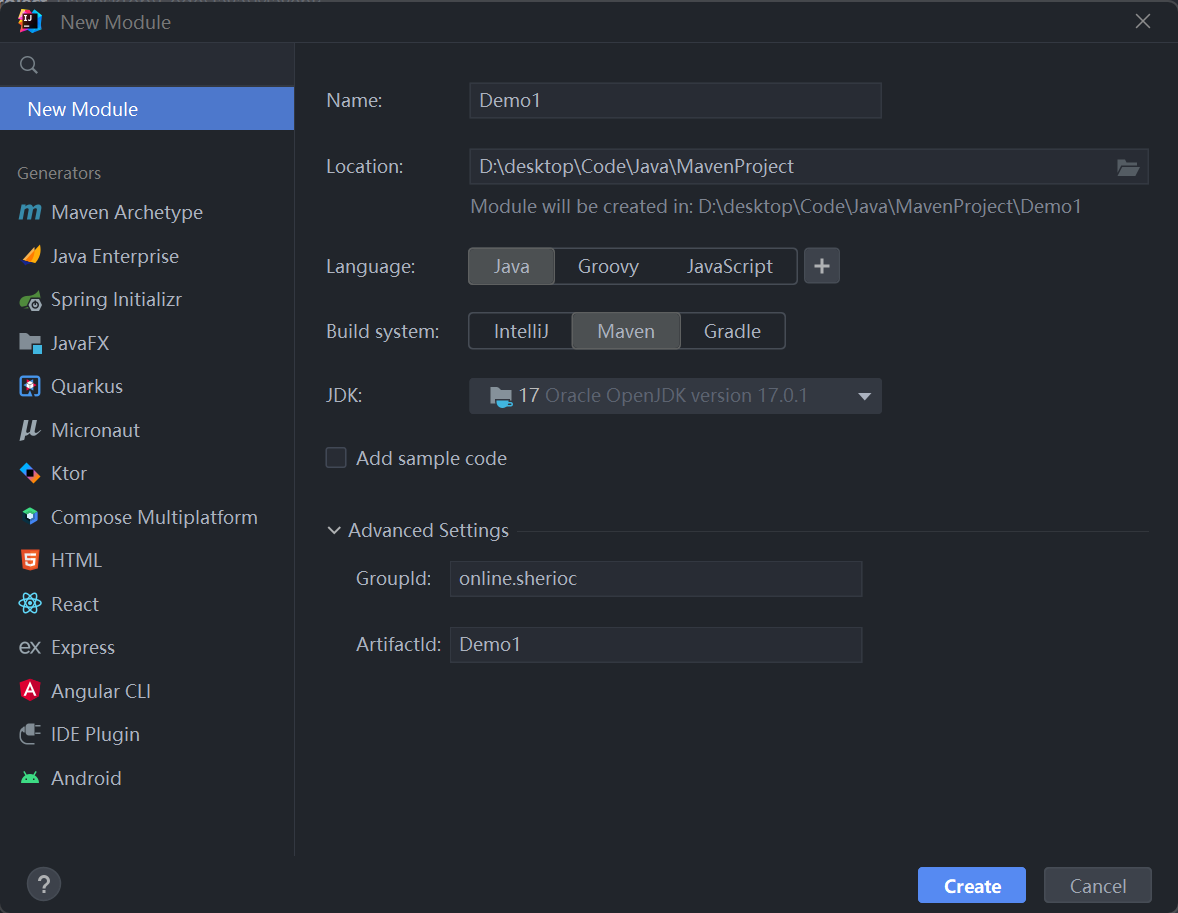Choose the Quarkus generator icon
The height and width of the screenshot is (913, 1178).
point(30,387)
